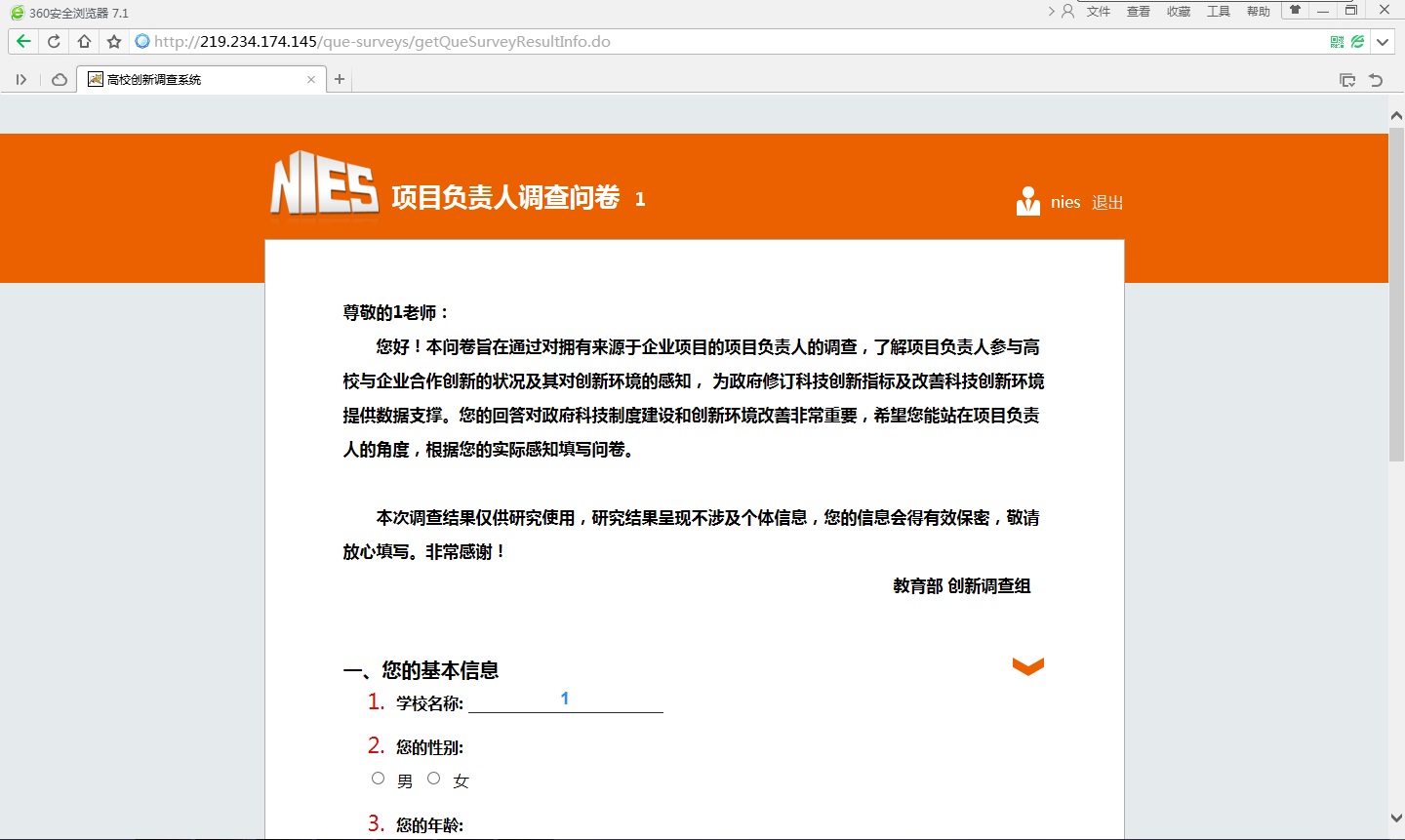This screenshot has width=1405, height=840.
Task: Click the green speed-mode icon in the address bar
Action: point(1358,41)
